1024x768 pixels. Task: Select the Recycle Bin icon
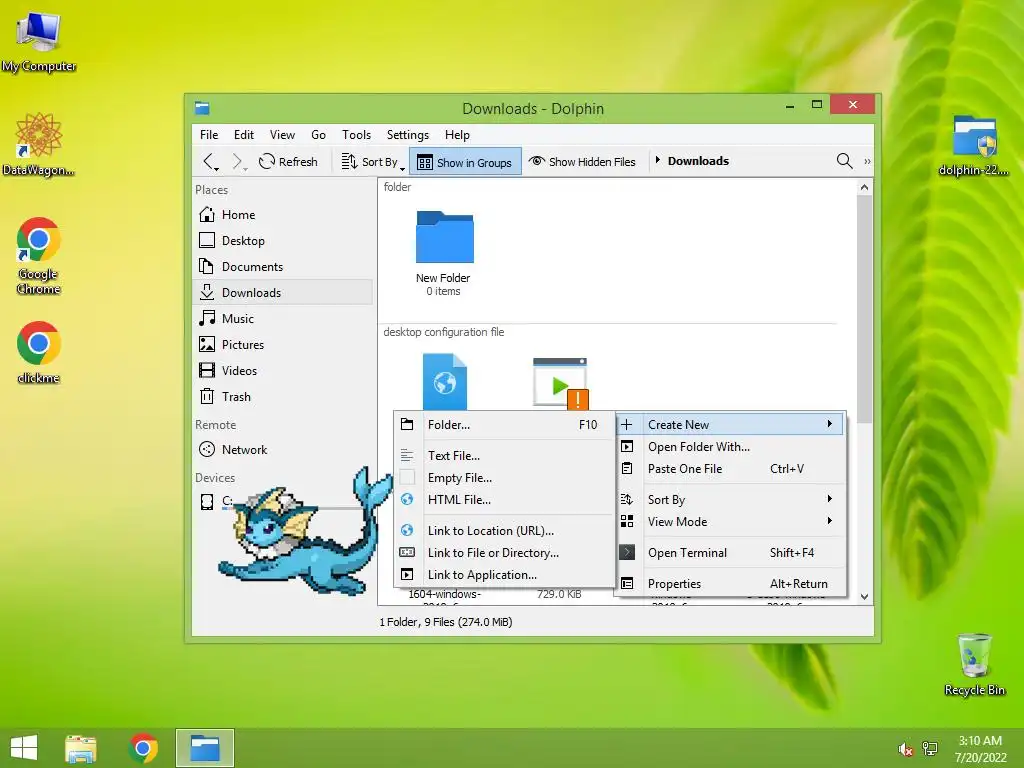point(974,664)
